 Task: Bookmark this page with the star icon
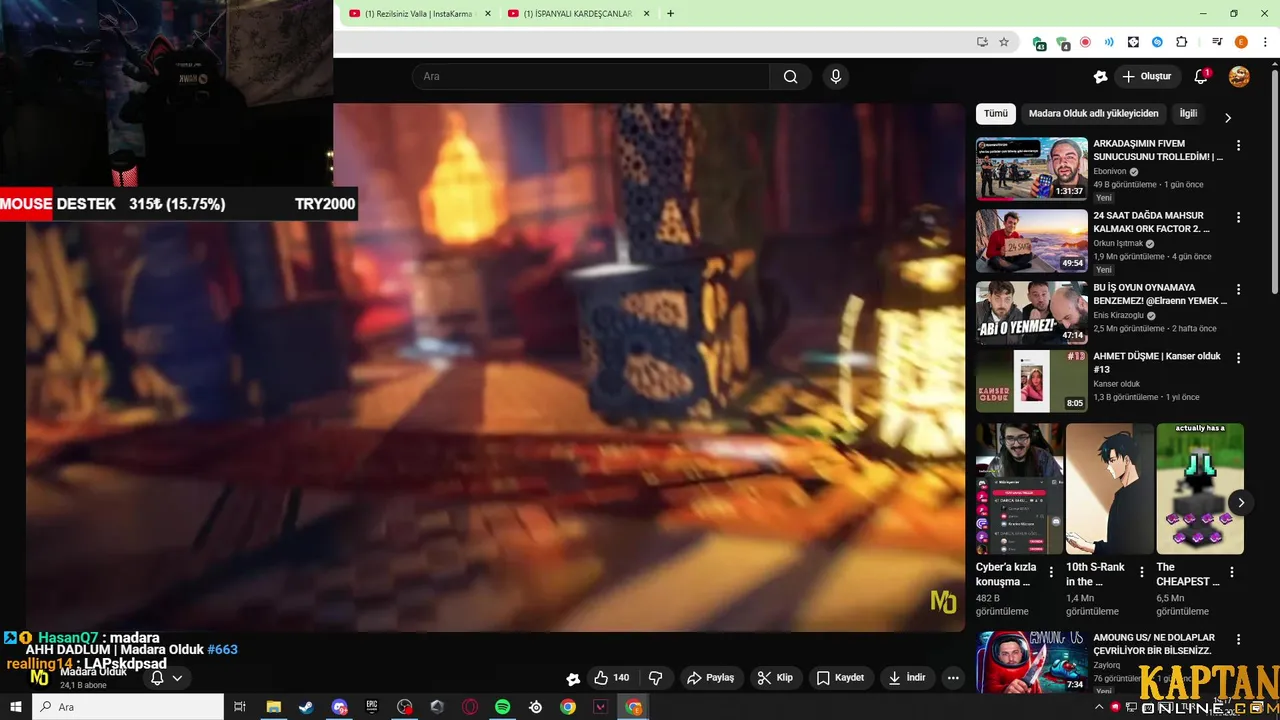[x=1004, y=42]
